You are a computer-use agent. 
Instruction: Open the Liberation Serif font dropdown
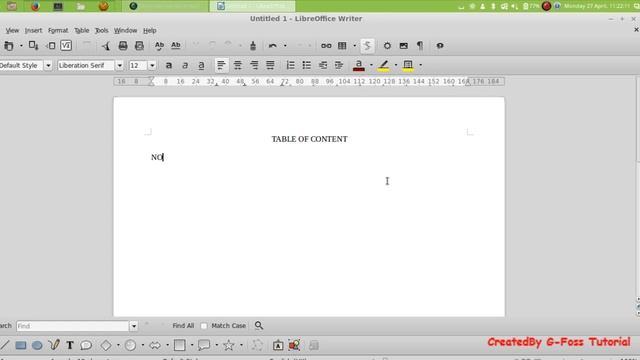coord(119,65)
